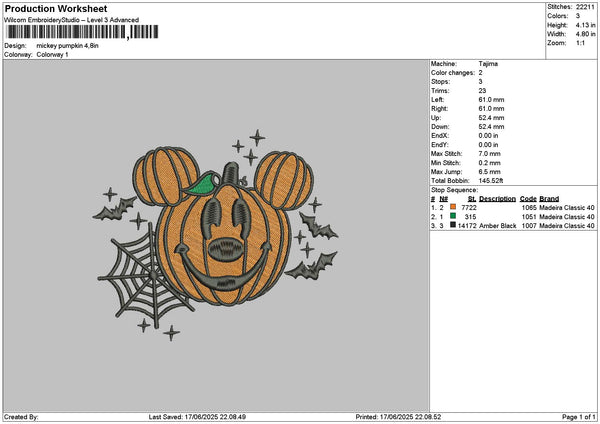The width and height of the screenshot is (600, 424).
Task: Click the 'St.' column header
Action: (x=472, y=199)
